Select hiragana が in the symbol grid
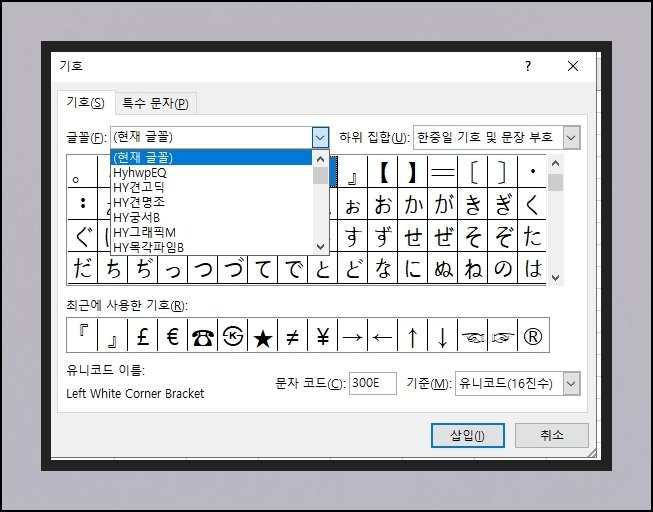 coord(442,204)
